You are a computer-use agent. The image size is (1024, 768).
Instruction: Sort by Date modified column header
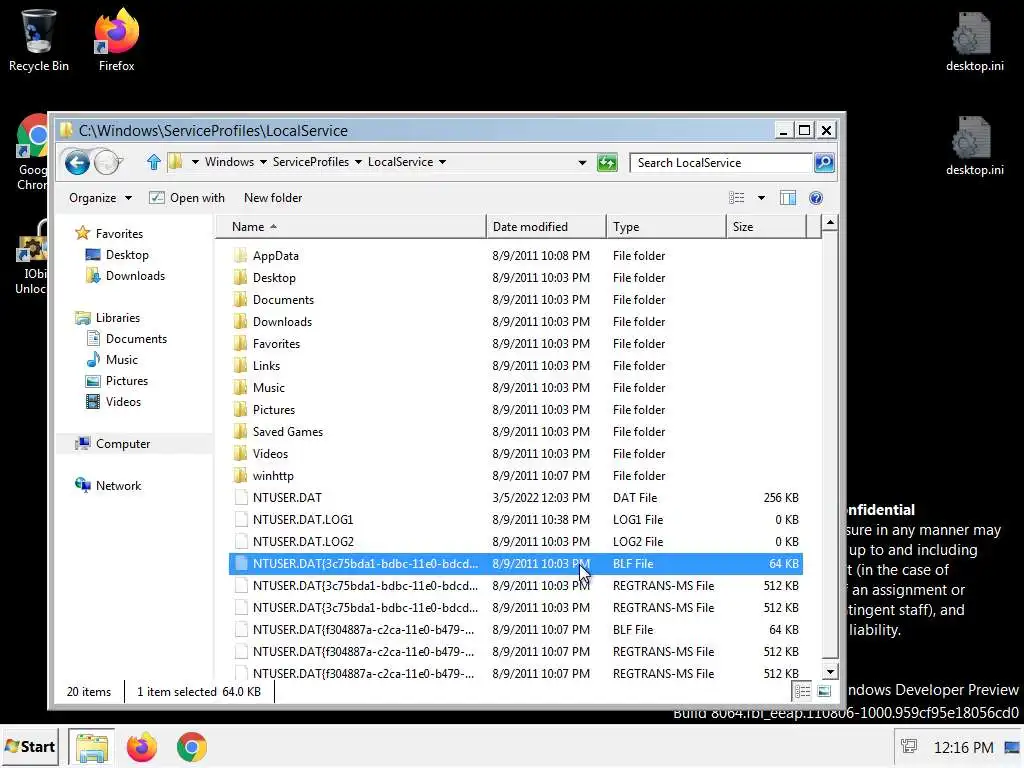(546, 227)
